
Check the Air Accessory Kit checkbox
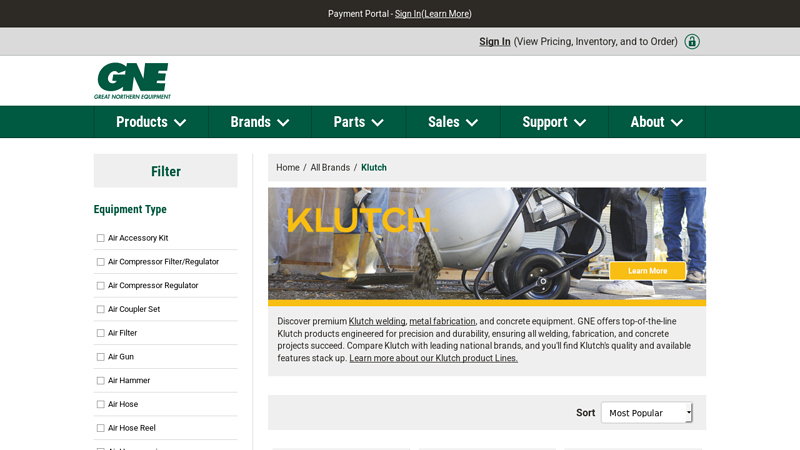coord(101,238)
